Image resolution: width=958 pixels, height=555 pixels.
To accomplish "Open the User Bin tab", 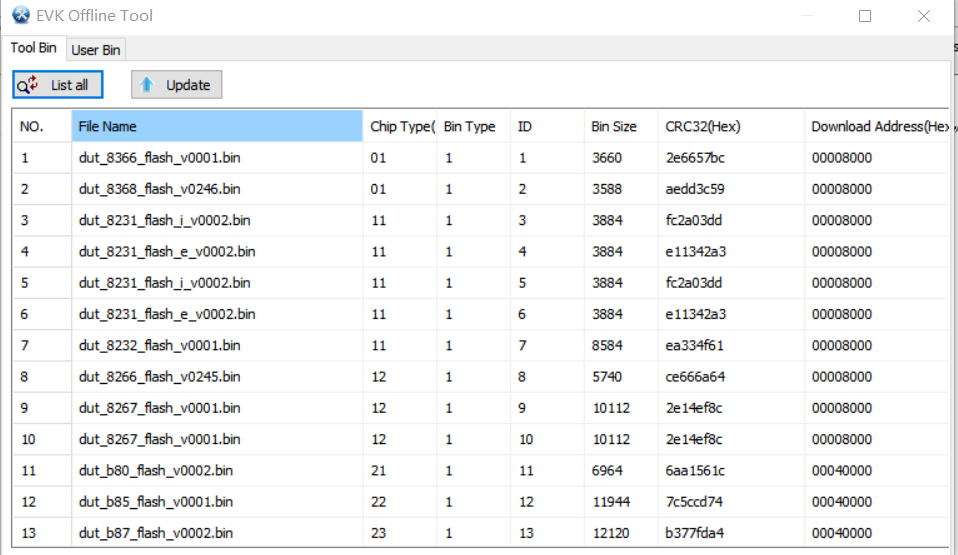I will [x=96, y=50].
